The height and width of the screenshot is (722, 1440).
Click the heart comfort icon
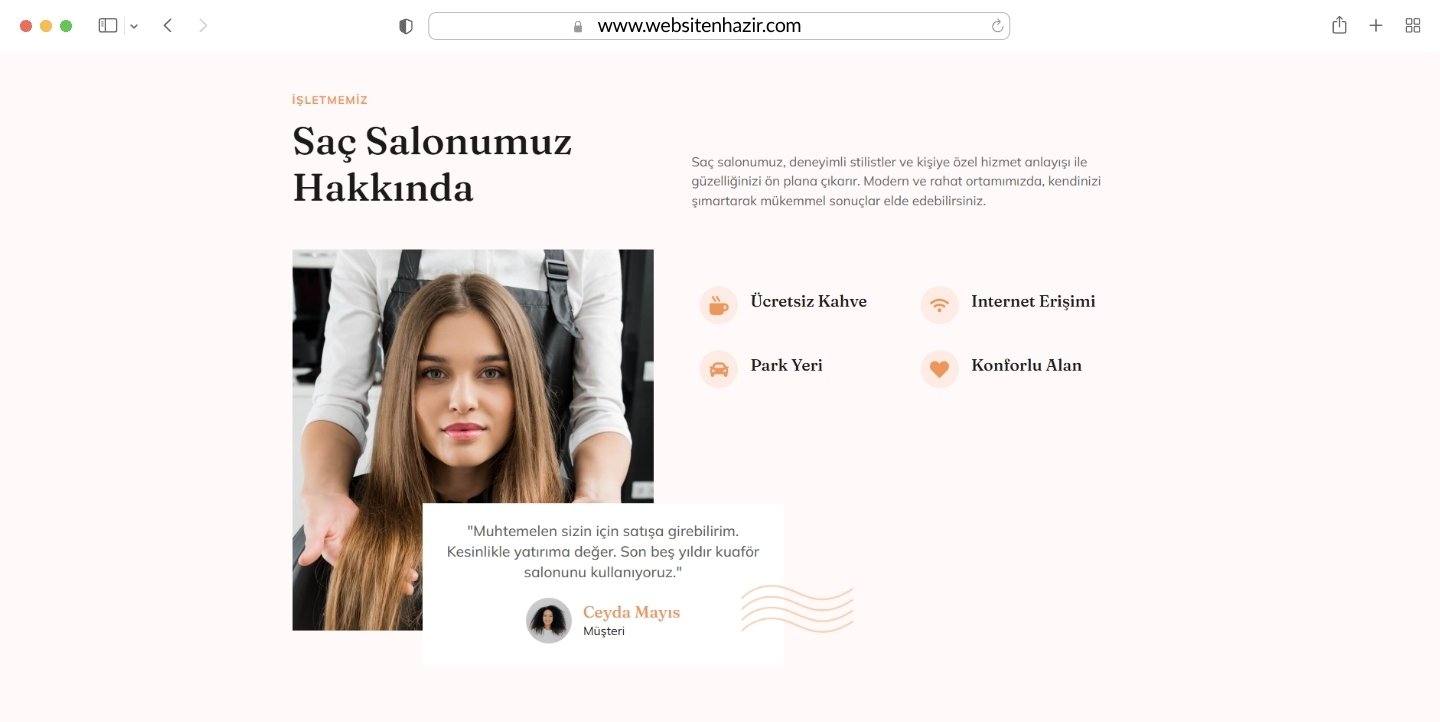tap(939, 369)
